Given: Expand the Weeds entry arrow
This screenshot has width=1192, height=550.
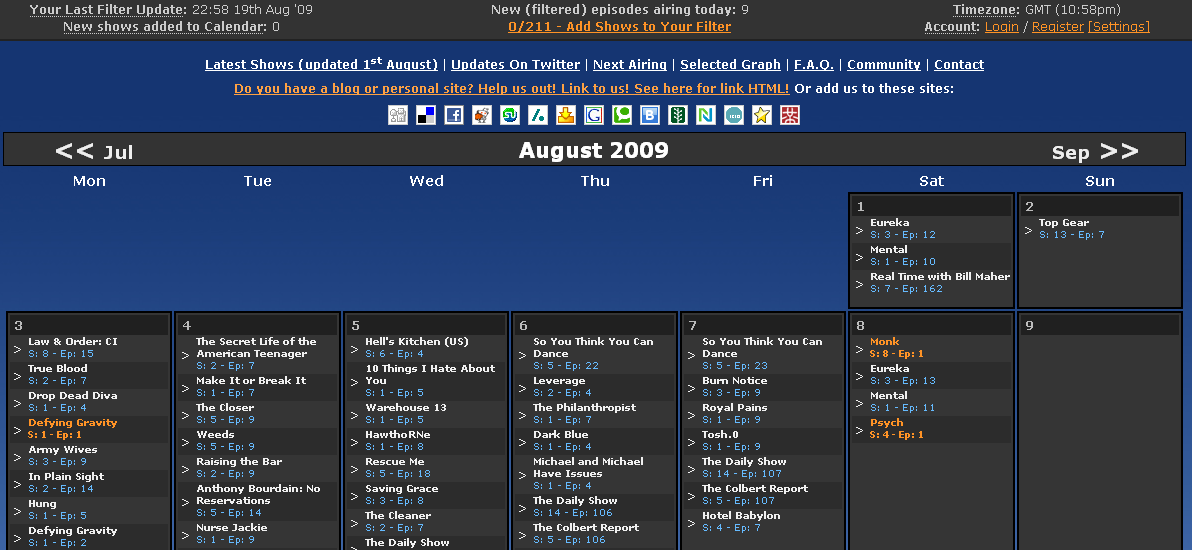Looking at the screenshot, I should [x=185, y=442].
